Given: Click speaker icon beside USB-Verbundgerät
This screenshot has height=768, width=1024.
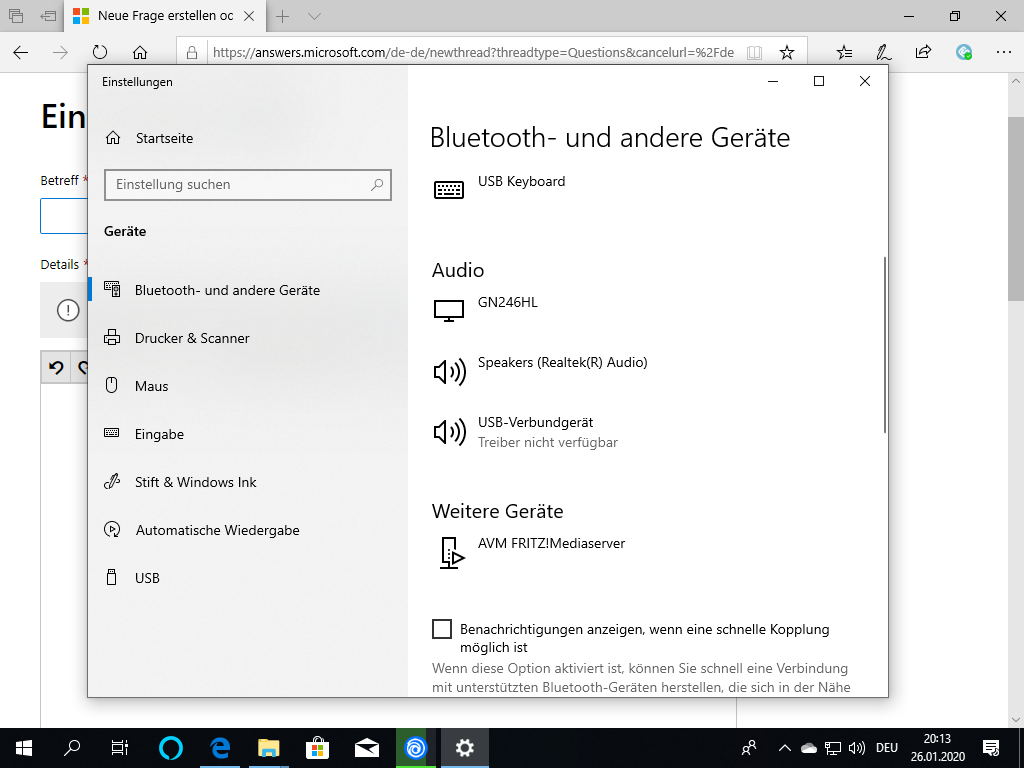Looking at the screenshot, I should pyautogui.click(x=450, y=432).
